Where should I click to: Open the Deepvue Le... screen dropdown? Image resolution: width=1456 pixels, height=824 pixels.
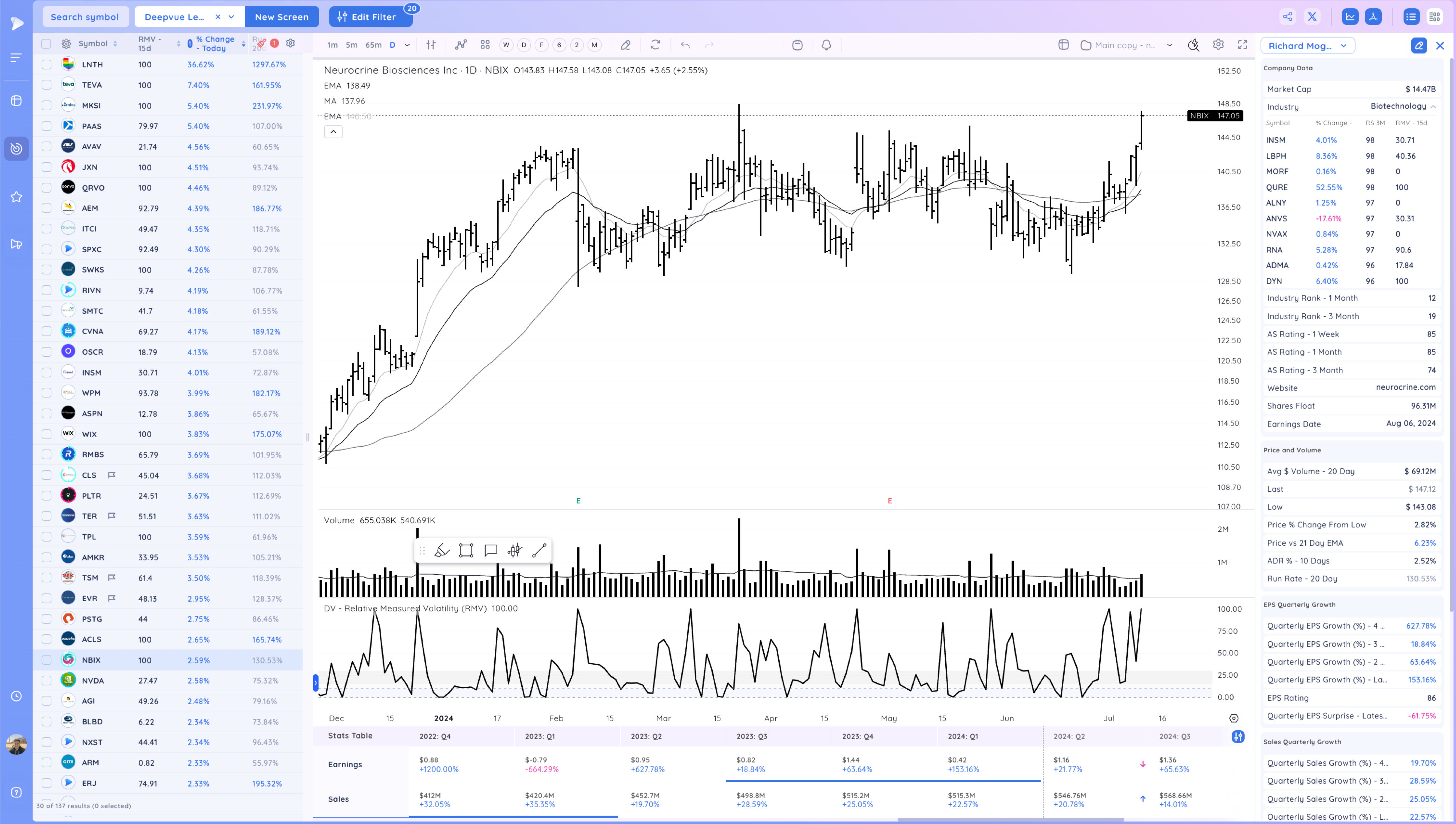[231, 17]
